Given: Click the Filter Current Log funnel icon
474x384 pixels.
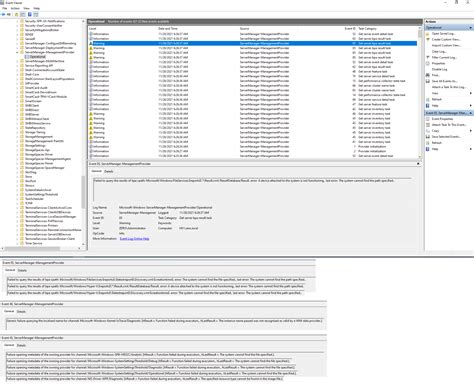Looking at the screenshot, I should point(428,57).
